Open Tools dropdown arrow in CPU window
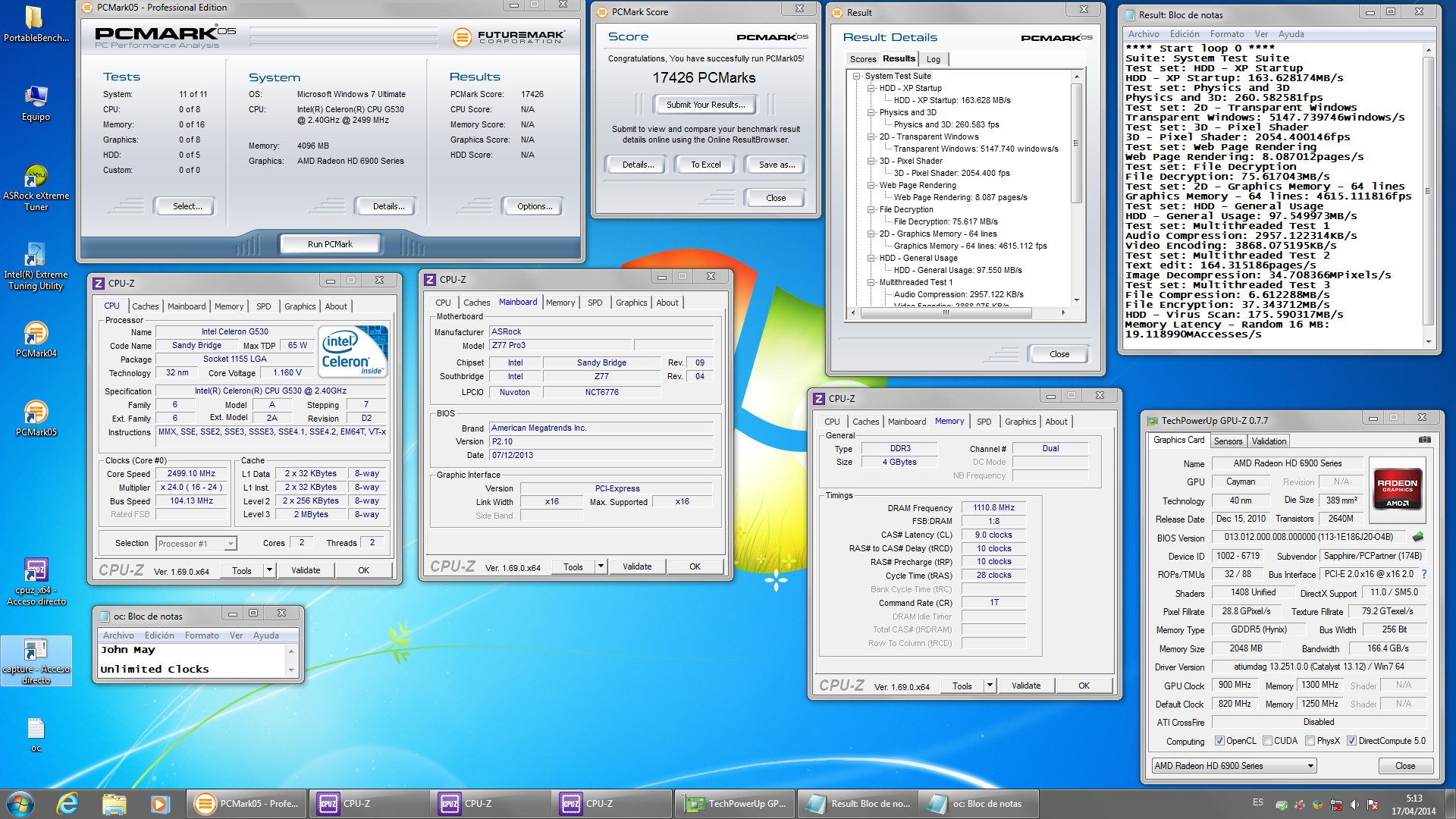 269,570
